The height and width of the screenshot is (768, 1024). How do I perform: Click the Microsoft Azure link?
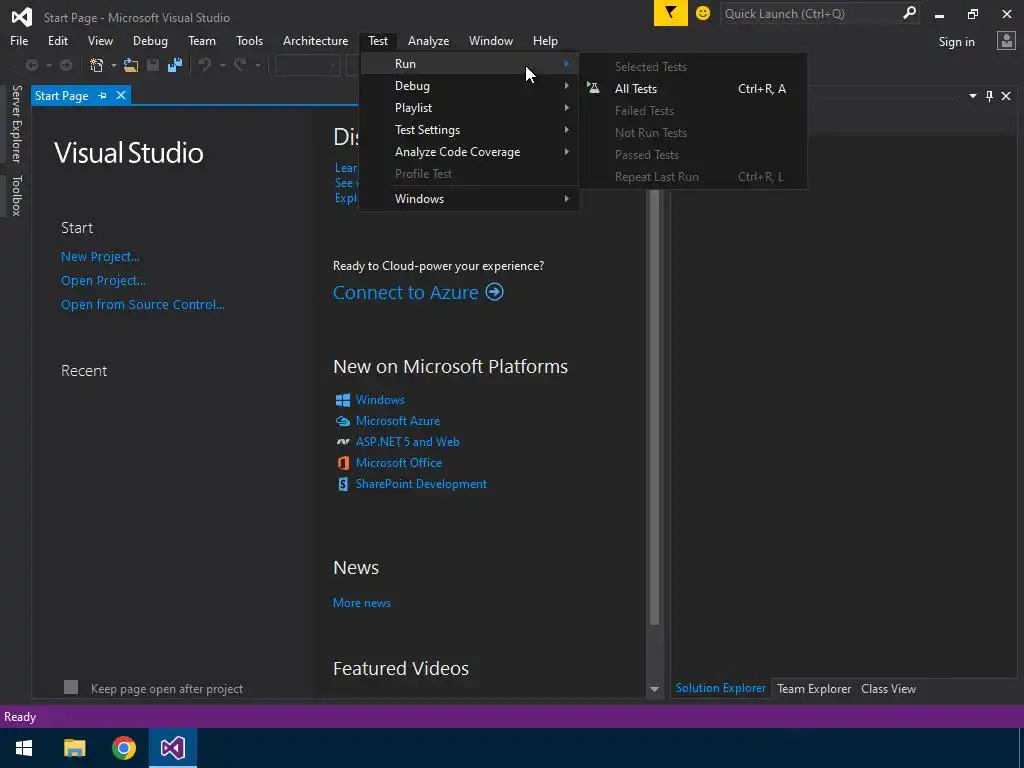398,421
